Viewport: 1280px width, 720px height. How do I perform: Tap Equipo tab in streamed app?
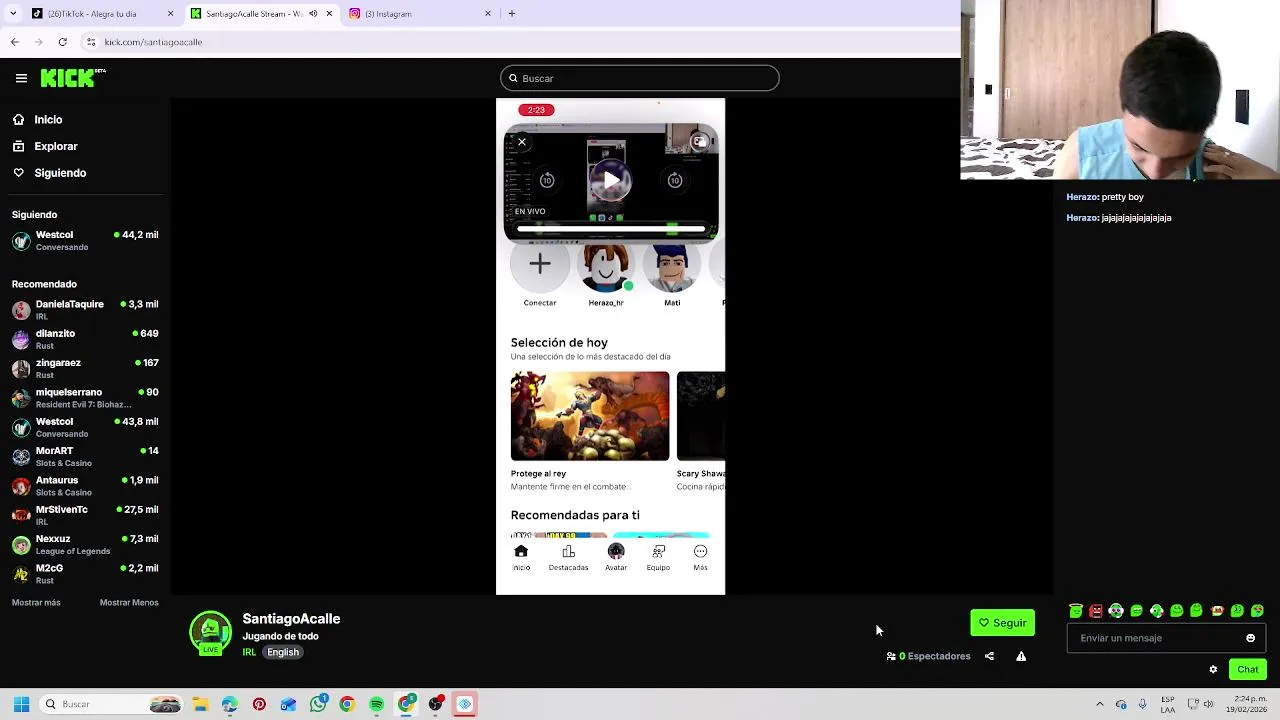(x=658, y=558)
